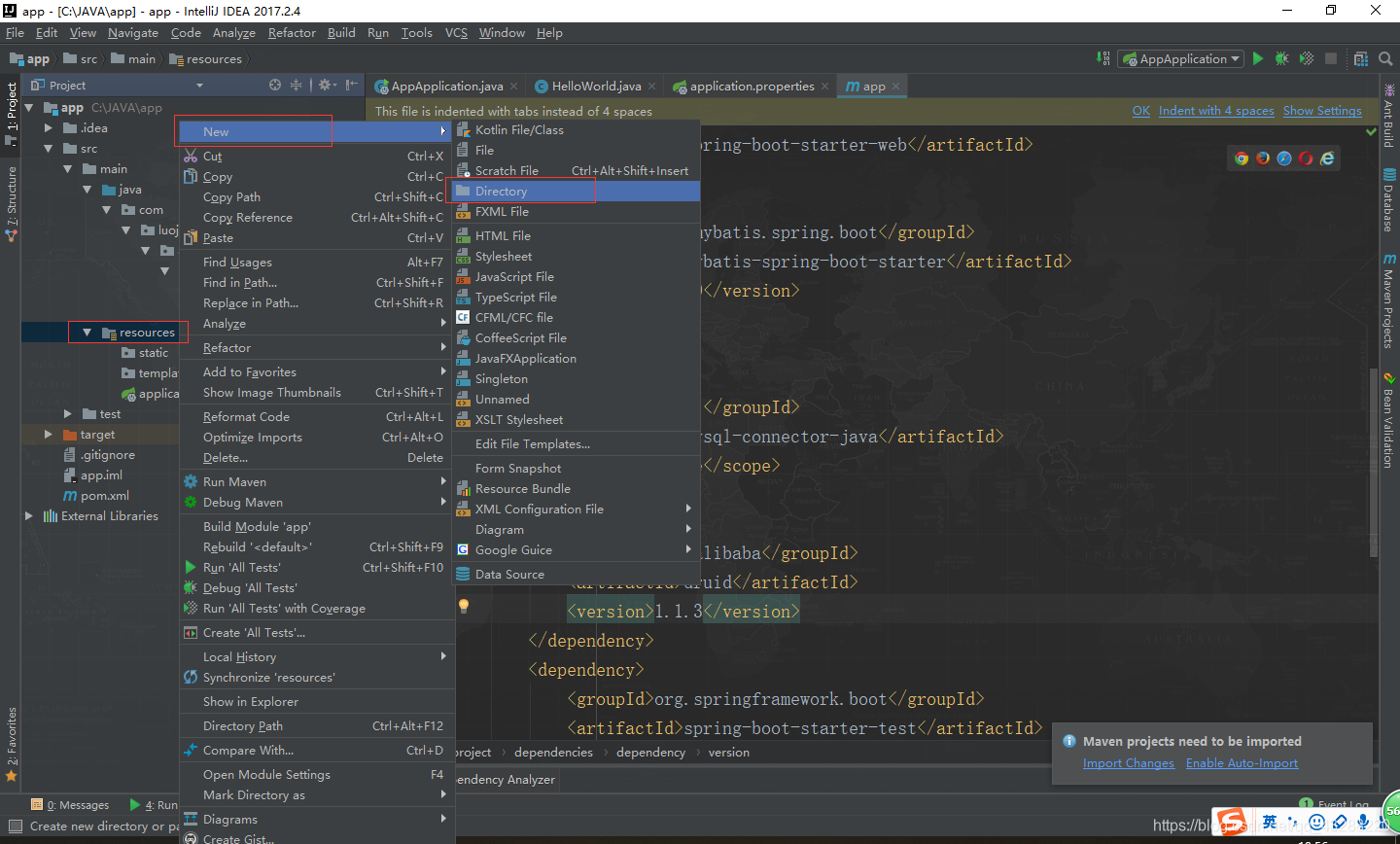Click Import Changes link
1400x844 pixels.
click(1129, 763)
